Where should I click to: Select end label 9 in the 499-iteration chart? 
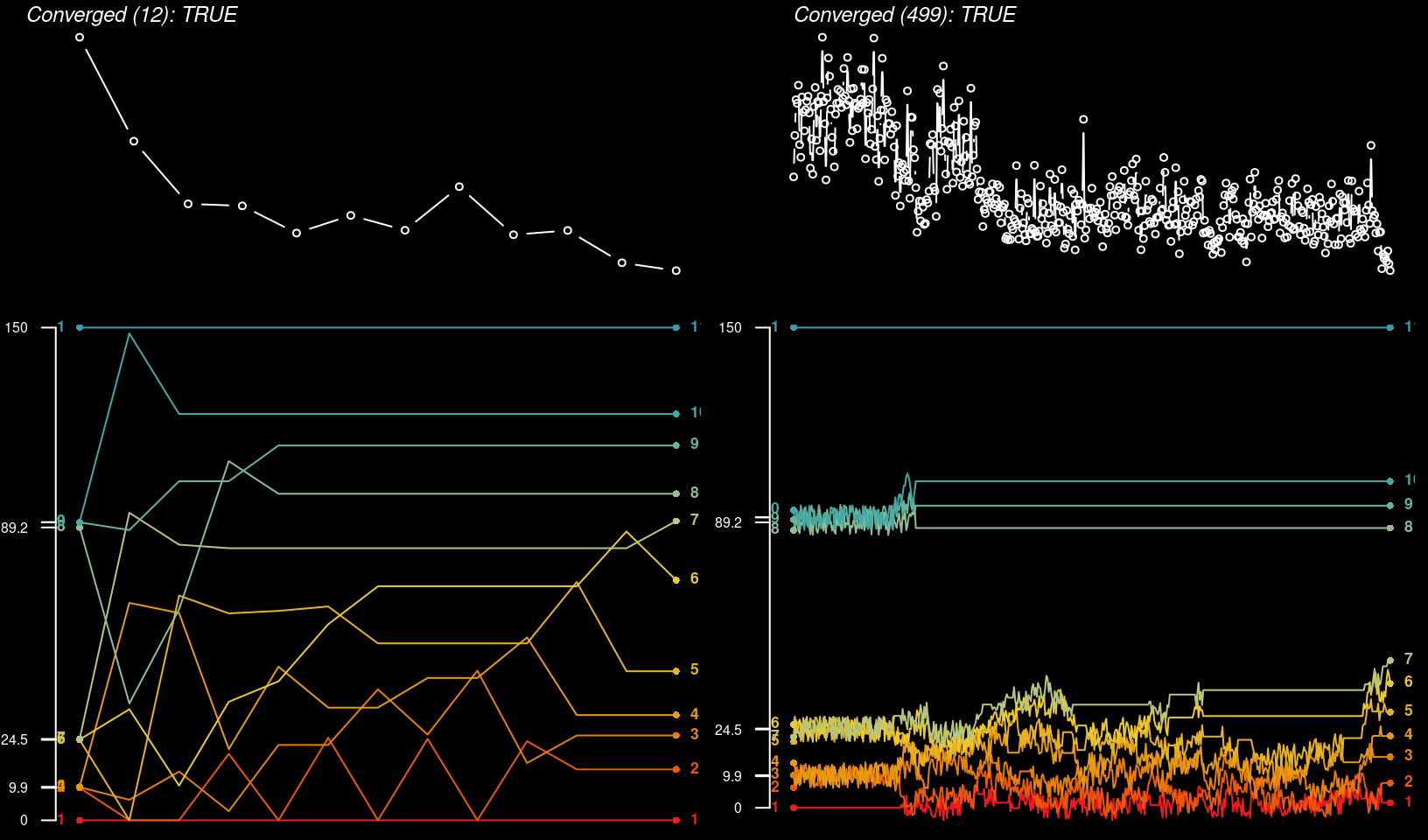point(1408,504)
